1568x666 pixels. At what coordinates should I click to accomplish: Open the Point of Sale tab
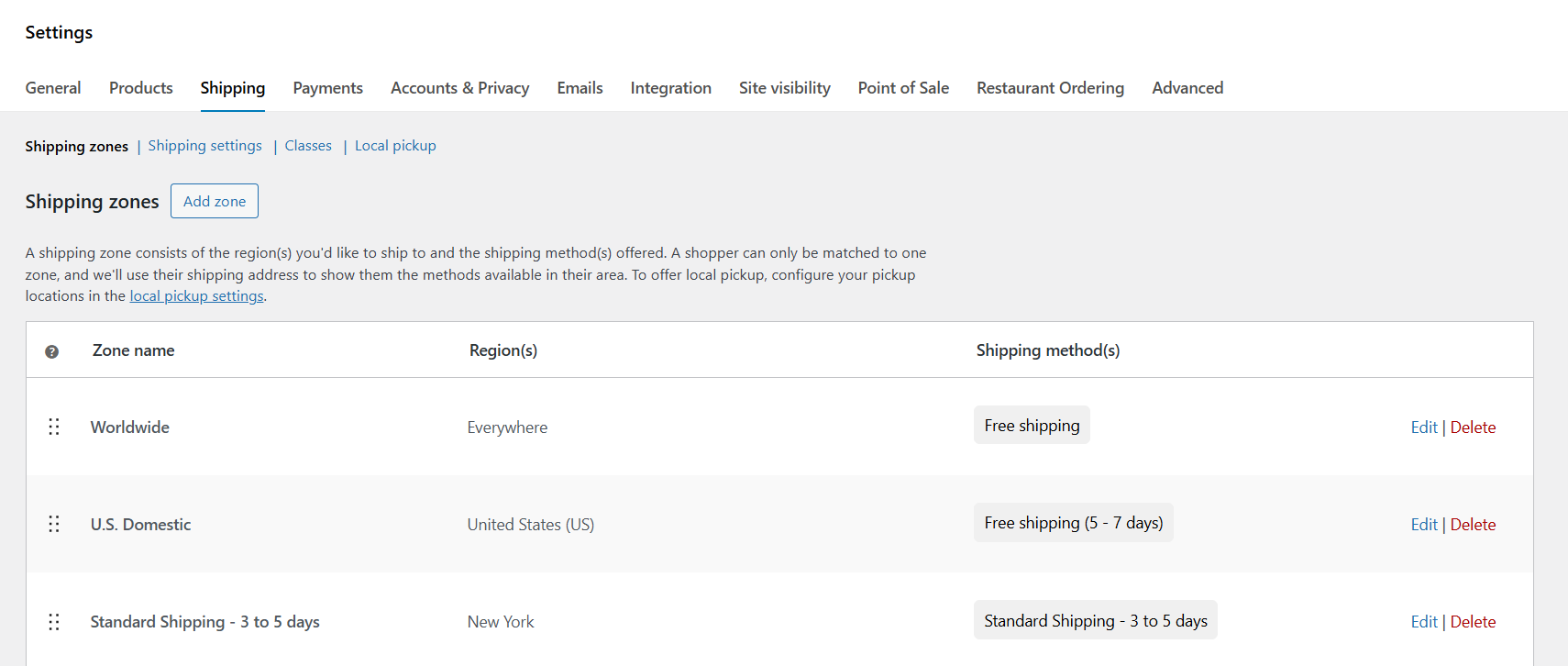coord(902,87)
